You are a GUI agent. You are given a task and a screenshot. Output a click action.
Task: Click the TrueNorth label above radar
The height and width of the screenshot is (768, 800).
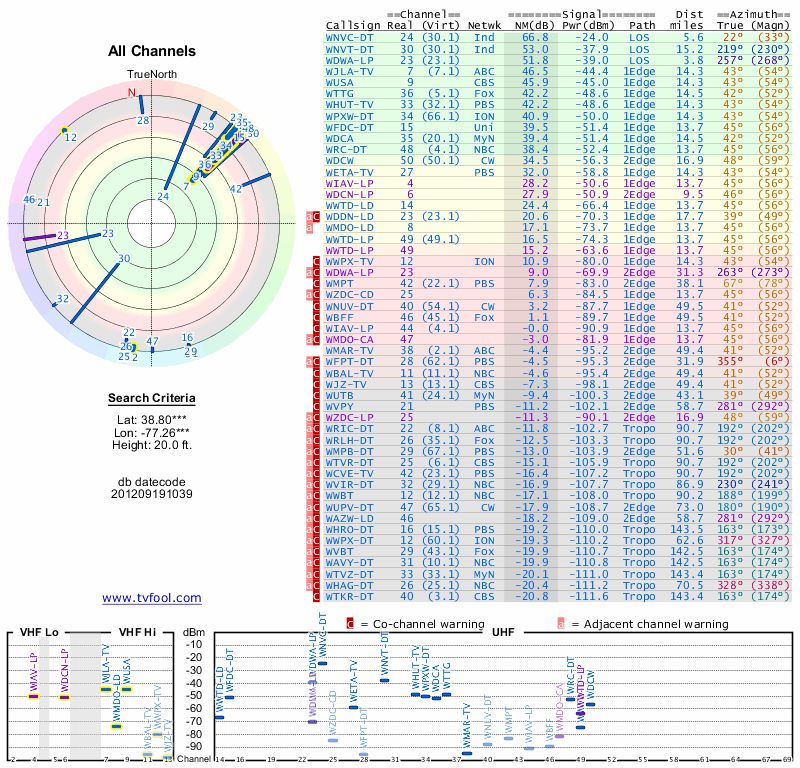(x=152, y=75)
